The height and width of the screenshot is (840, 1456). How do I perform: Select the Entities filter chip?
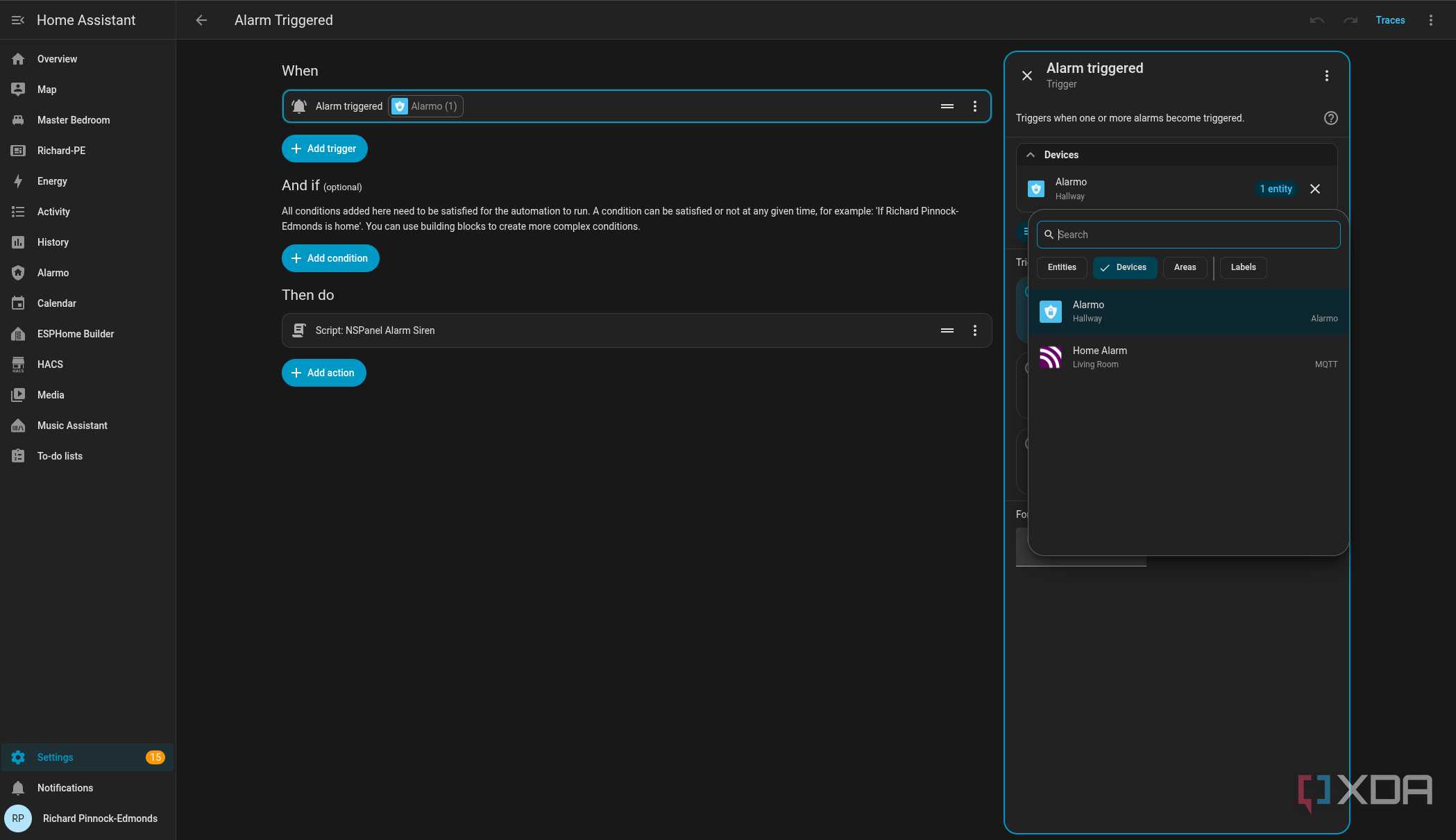[1062, 267]
